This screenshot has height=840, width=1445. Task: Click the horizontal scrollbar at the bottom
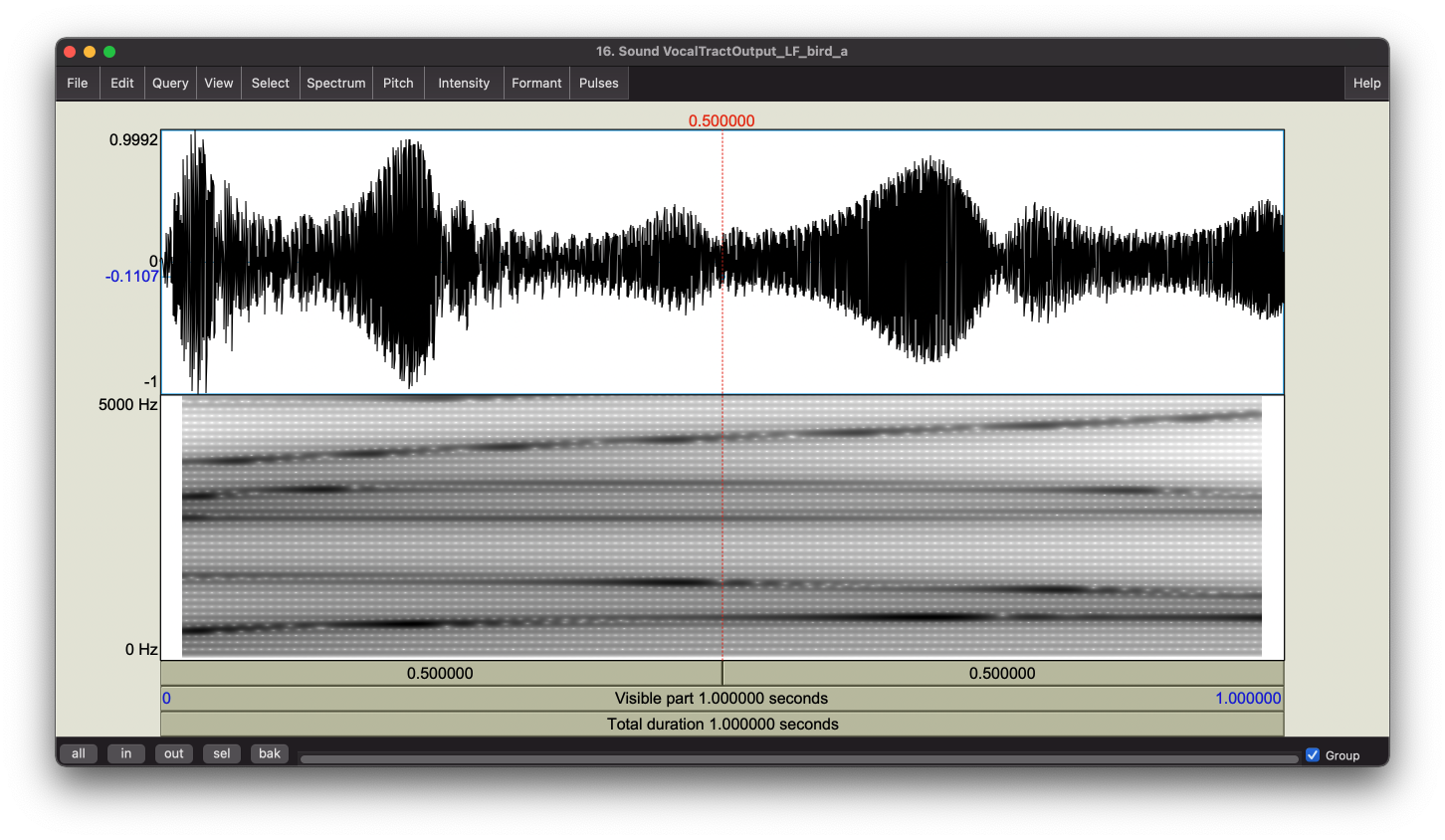point(798,759)
